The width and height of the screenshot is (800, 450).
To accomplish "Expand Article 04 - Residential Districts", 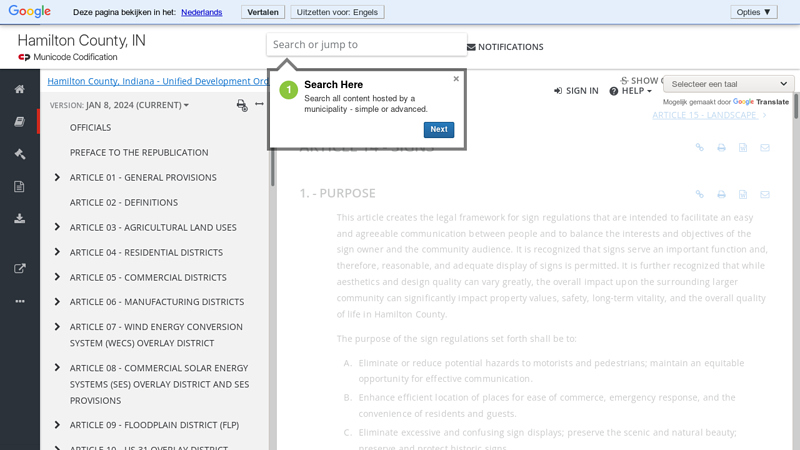I will coord(57,252).
